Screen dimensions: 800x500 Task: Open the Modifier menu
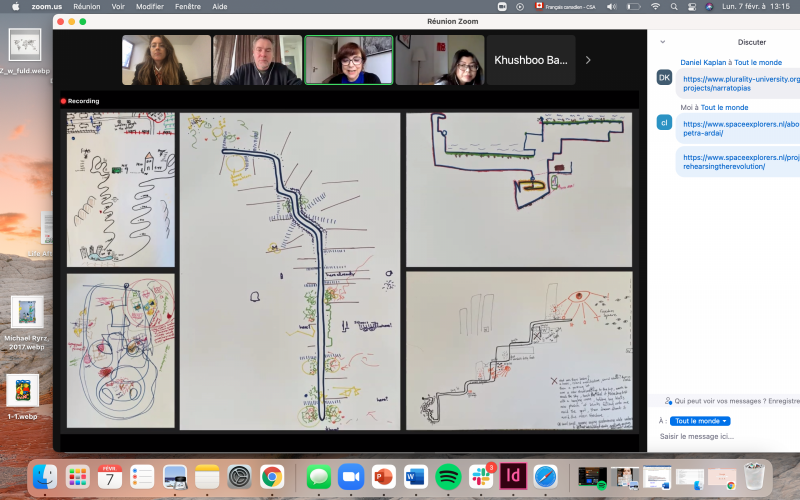[x=150, y=7]
